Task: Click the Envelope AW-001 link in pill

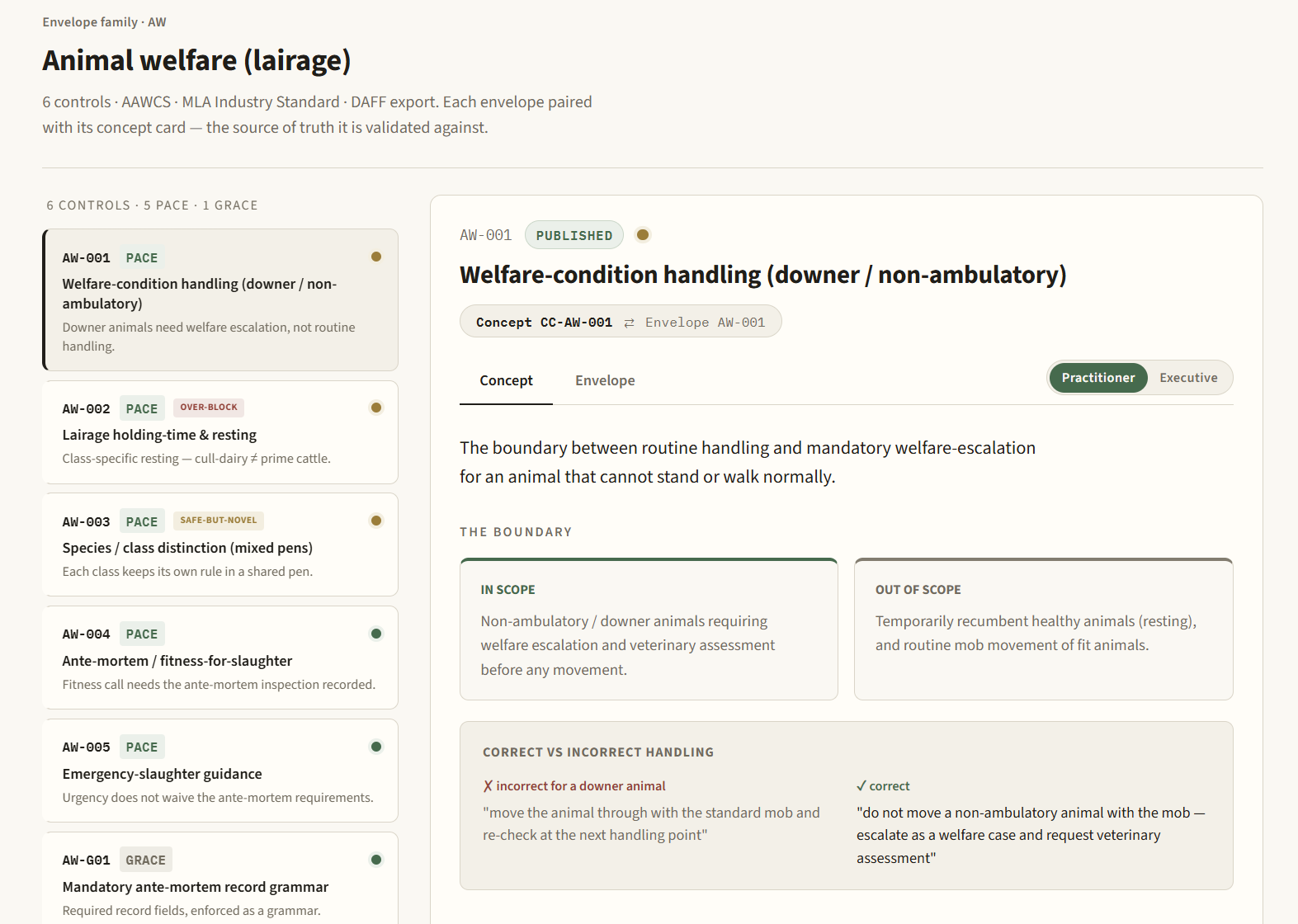Action: (x=706, y=323)
